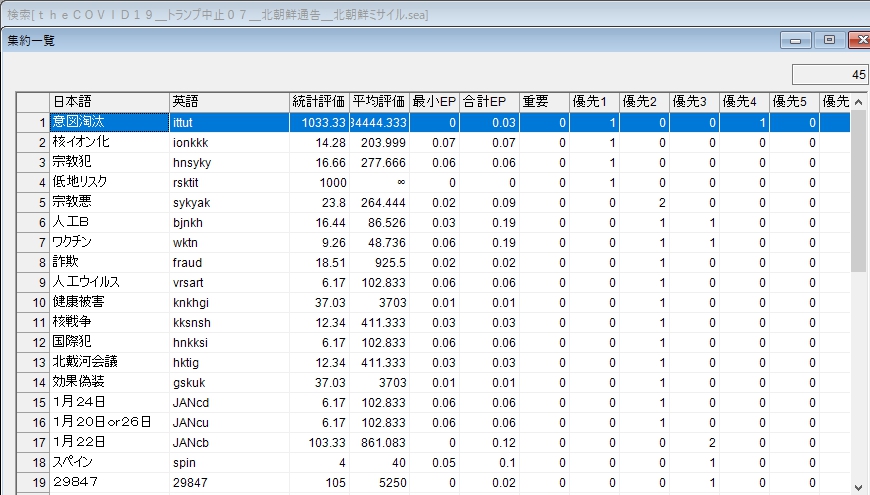870x495 pixels.
Task: Select the ワクチン cell
Action: [109, 242]
